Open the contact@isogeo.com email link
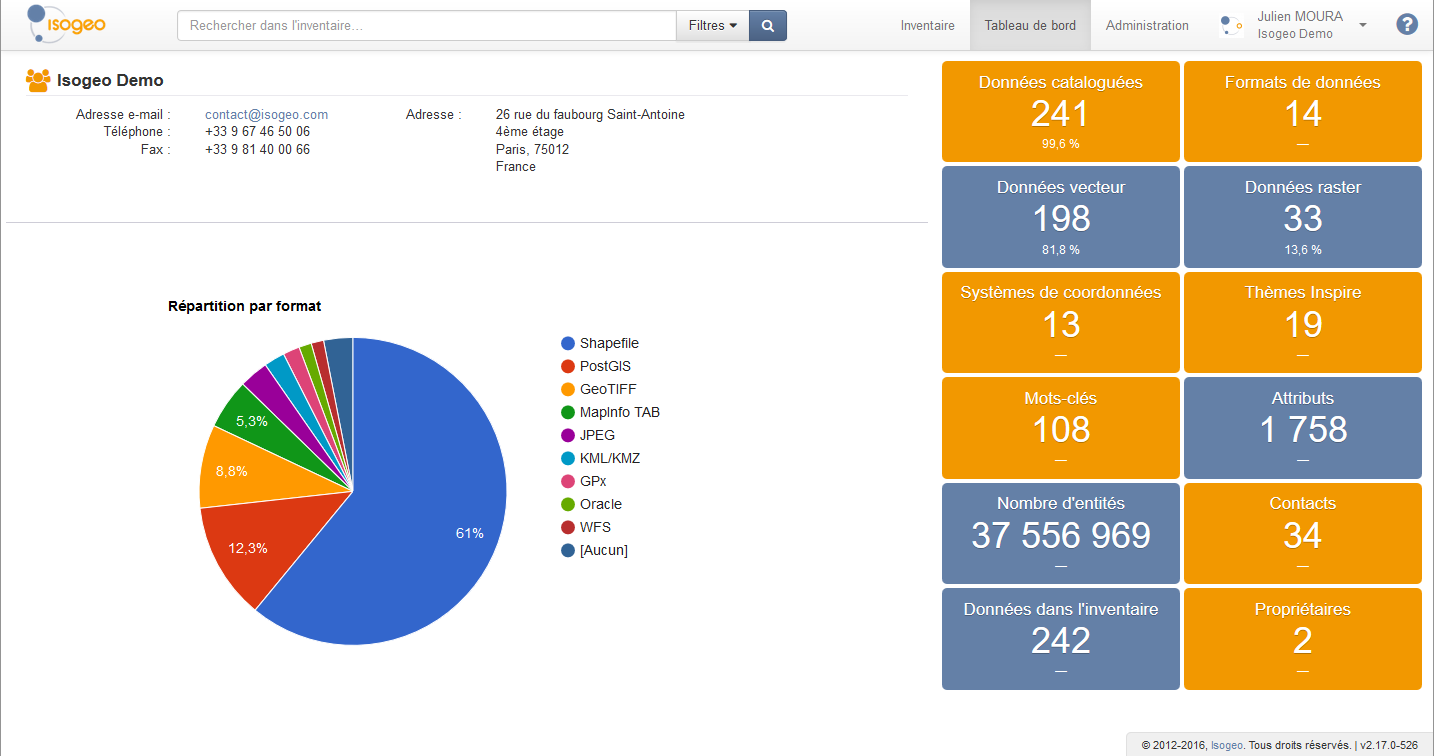This screenshot has height=756, width=1434. click(267, 115)
